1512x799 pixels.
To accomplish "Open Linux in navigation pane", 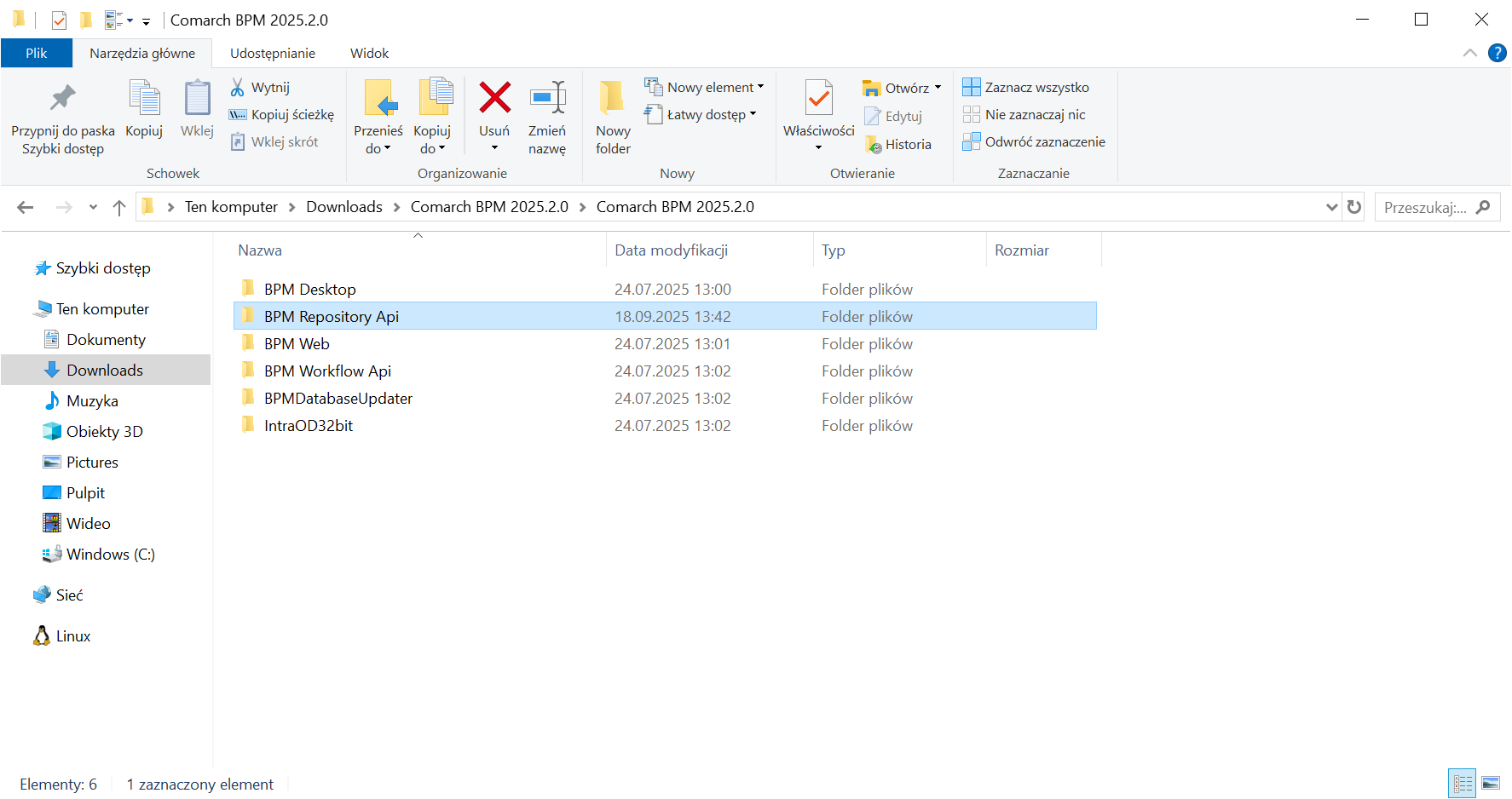I will click(62, 636).
